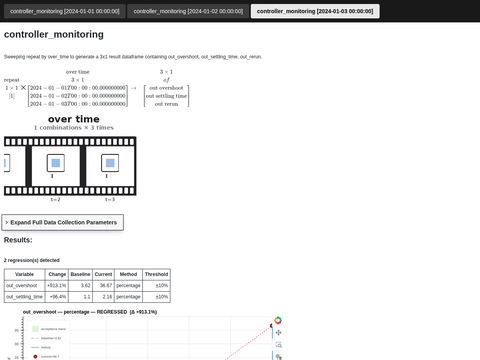
Task: Click the 'out rerun' matrix entry
Action: [166, 104]
